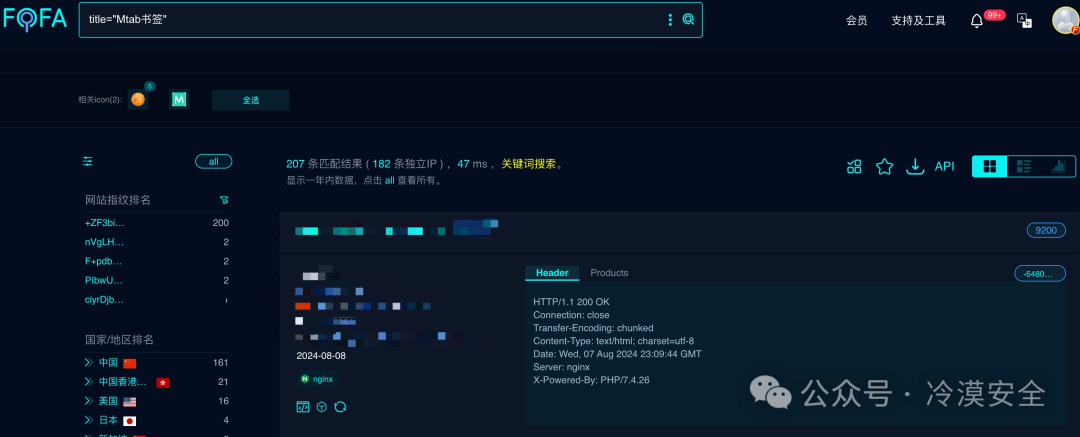The image size is (1080, 437).
Task: Expand the 中国香港 region row
Action: click(x=89, y=382)
